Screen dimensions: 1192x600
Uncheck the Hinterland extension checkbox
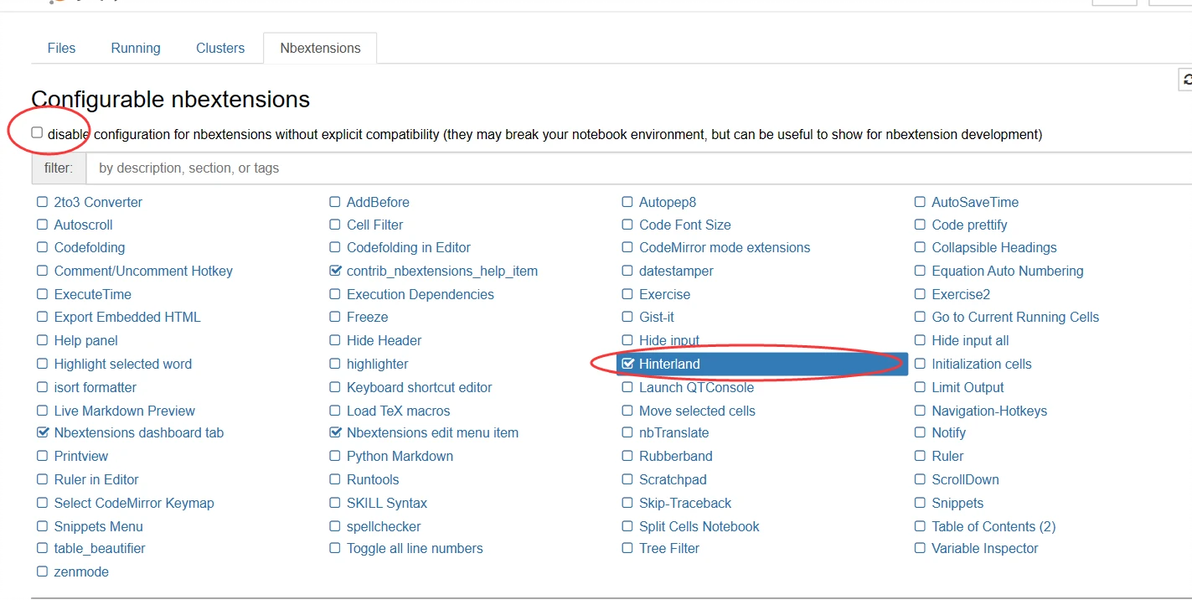(628, 364)
